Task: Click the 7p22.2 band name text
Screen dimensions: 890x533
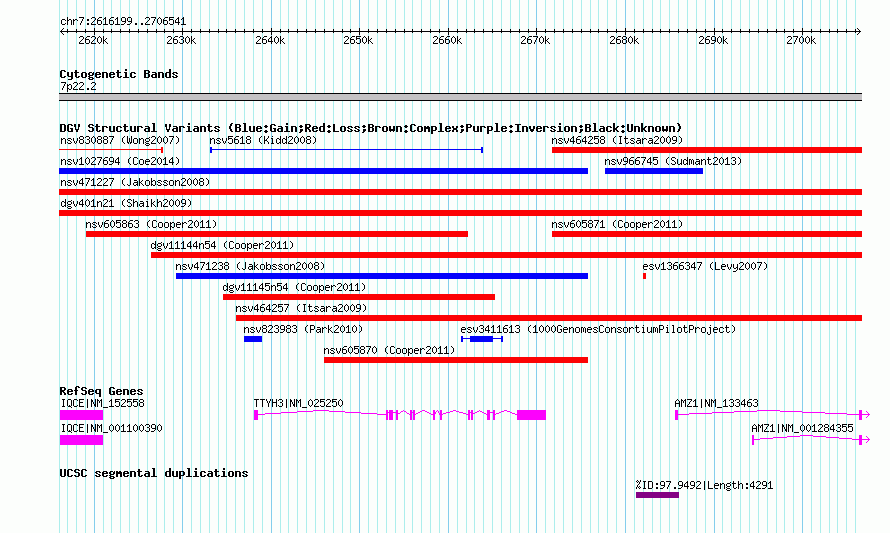Action: [78, 86]
